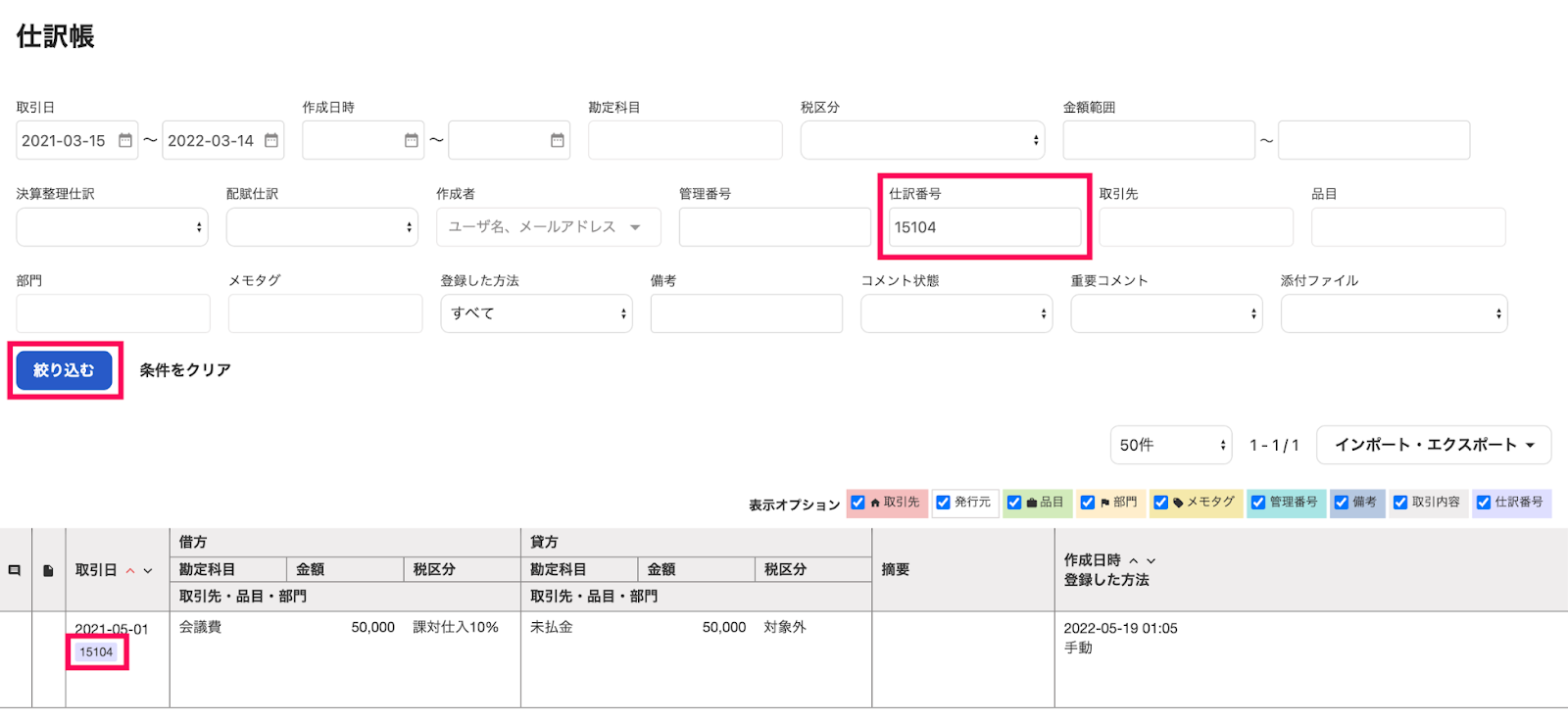Click the 15104 journal number tag in row

96,652
